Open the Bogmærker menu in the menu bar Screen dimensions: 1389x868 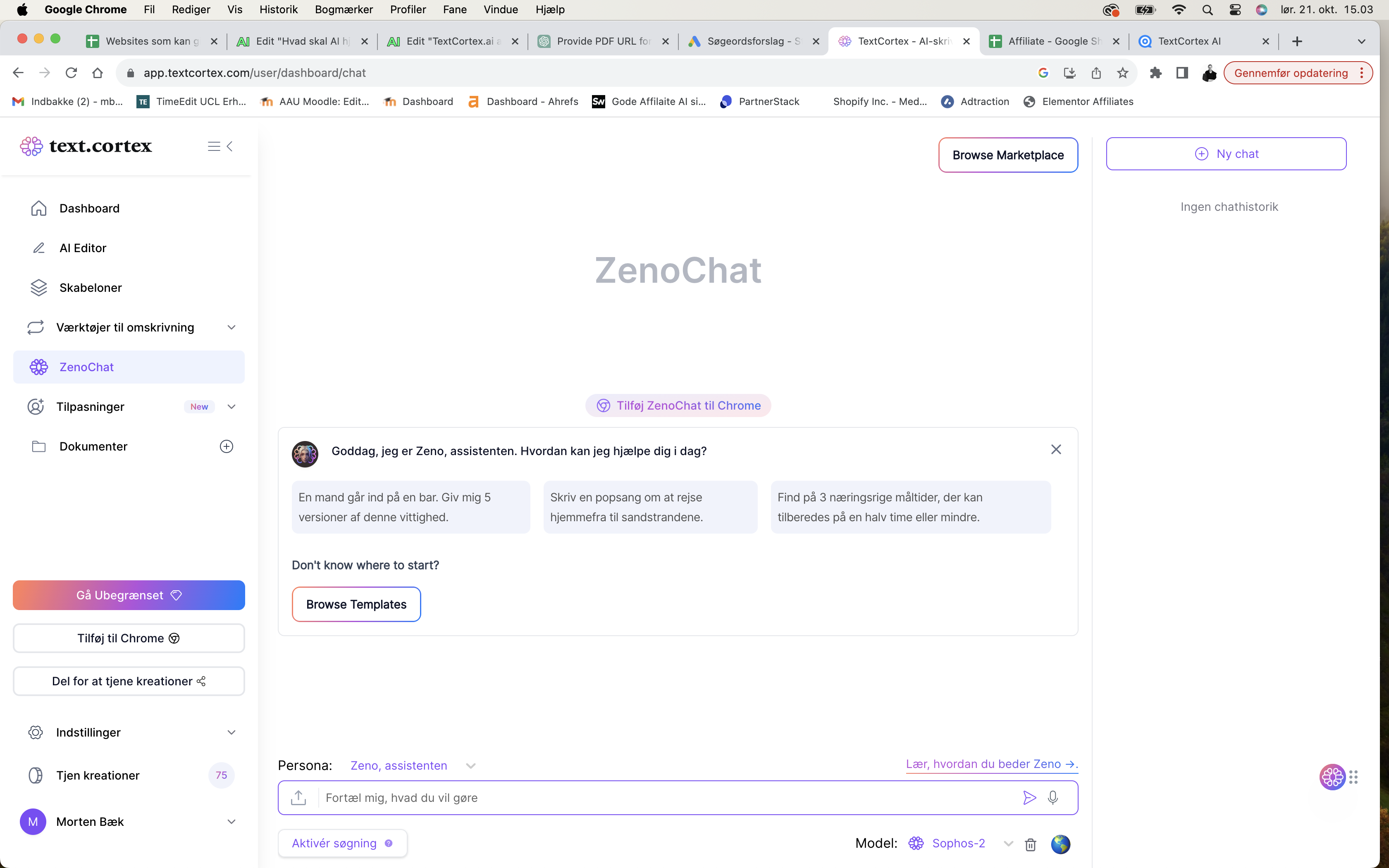(343, 9)
